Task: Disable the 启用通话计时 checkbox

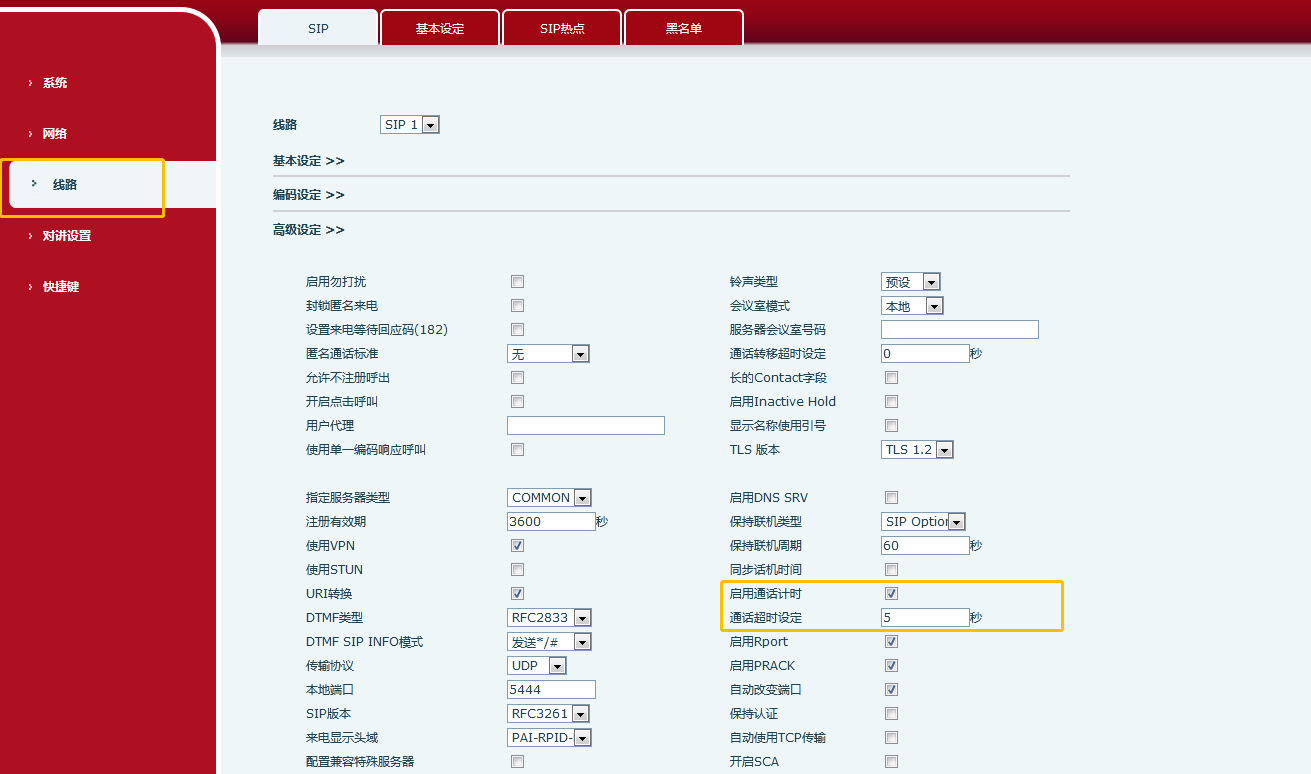Action: (x=891, y=594)
